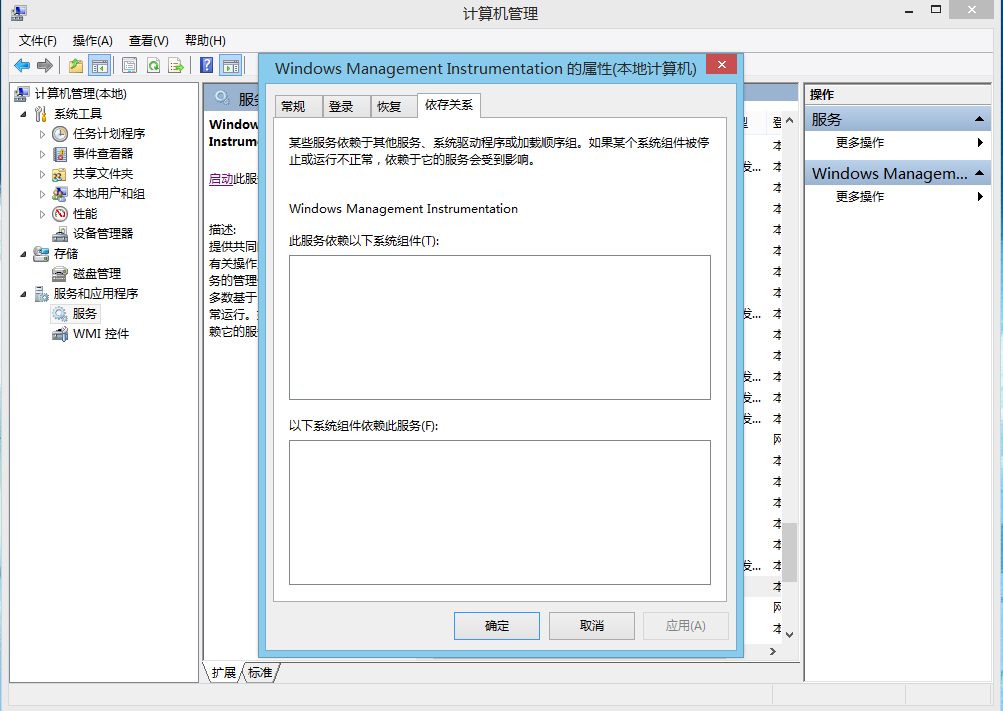Screen dimensions: 1003x711
Task: Open 设备管理器 tree item
Action: point(102,233)
